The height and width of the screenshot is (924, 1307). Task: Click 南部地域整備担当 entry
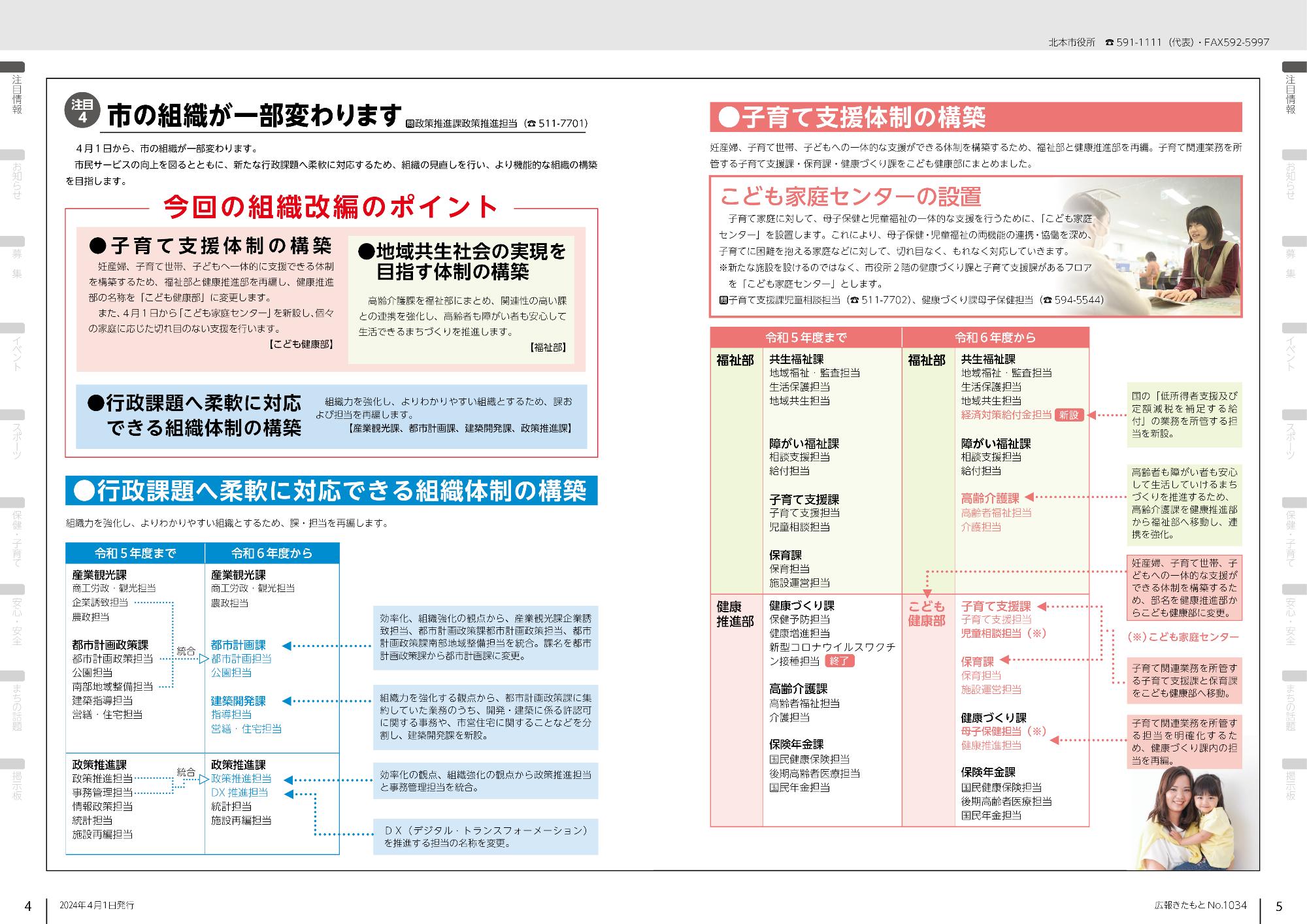coord(112,686)
